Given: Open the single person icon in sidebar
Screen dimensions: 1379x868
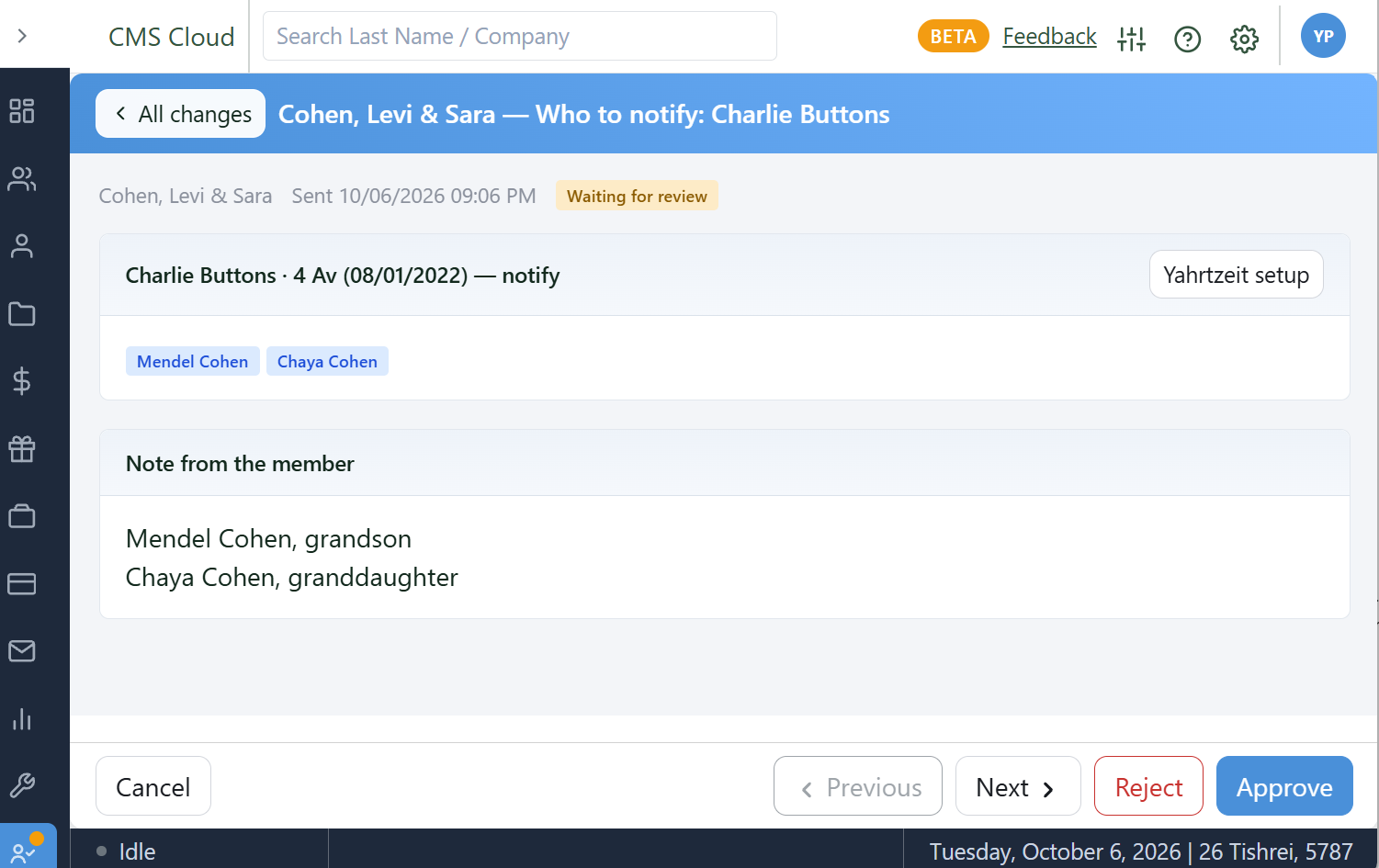Looking at the screenshot, I should [22, 246].
